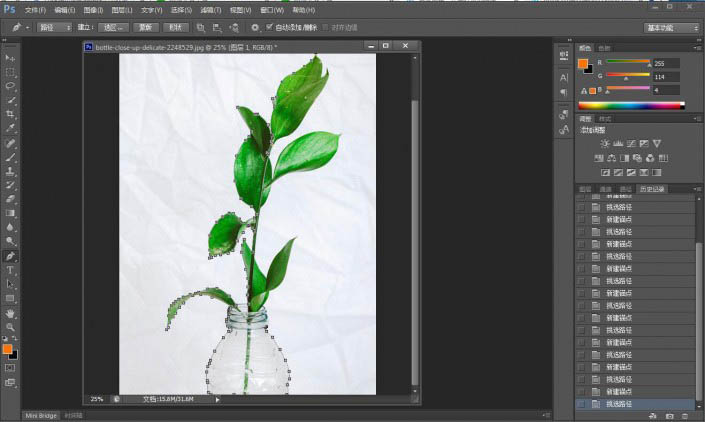Image resolution: width=705 pixels, height=422 pixels.
Task: Select the Move tool in the toolbox
Action: pos(11,59)
